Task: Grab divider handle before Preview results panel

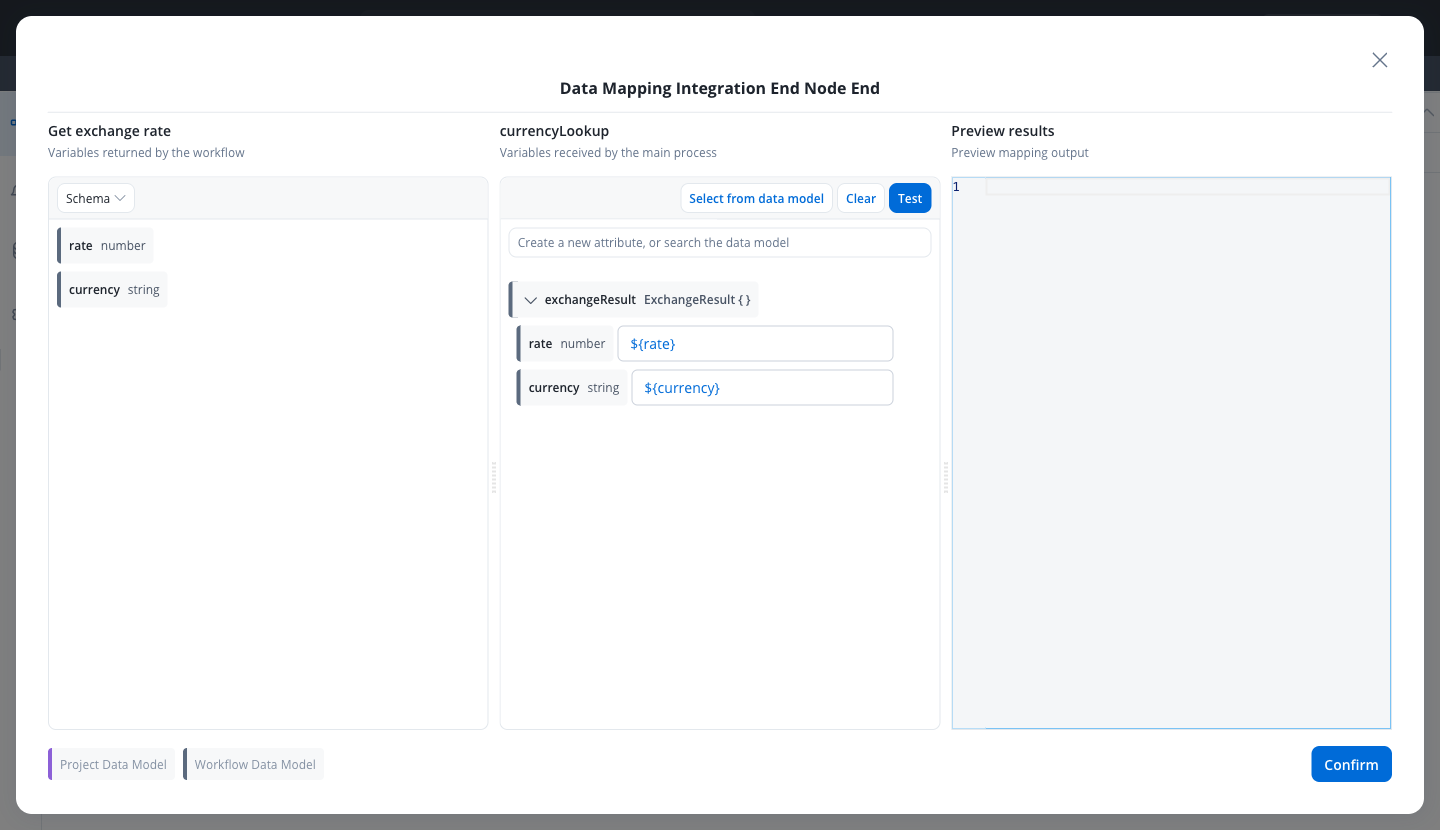Action: pos(946,477)
